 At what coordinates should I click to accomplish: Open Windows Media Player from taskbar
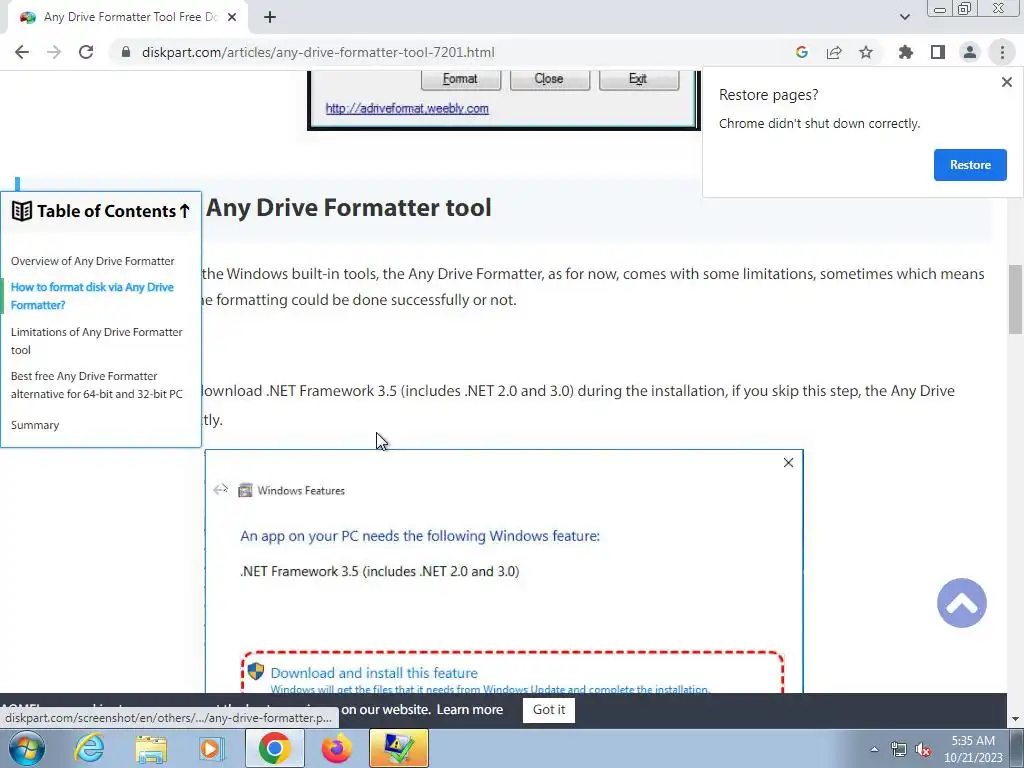pos(212,748)
